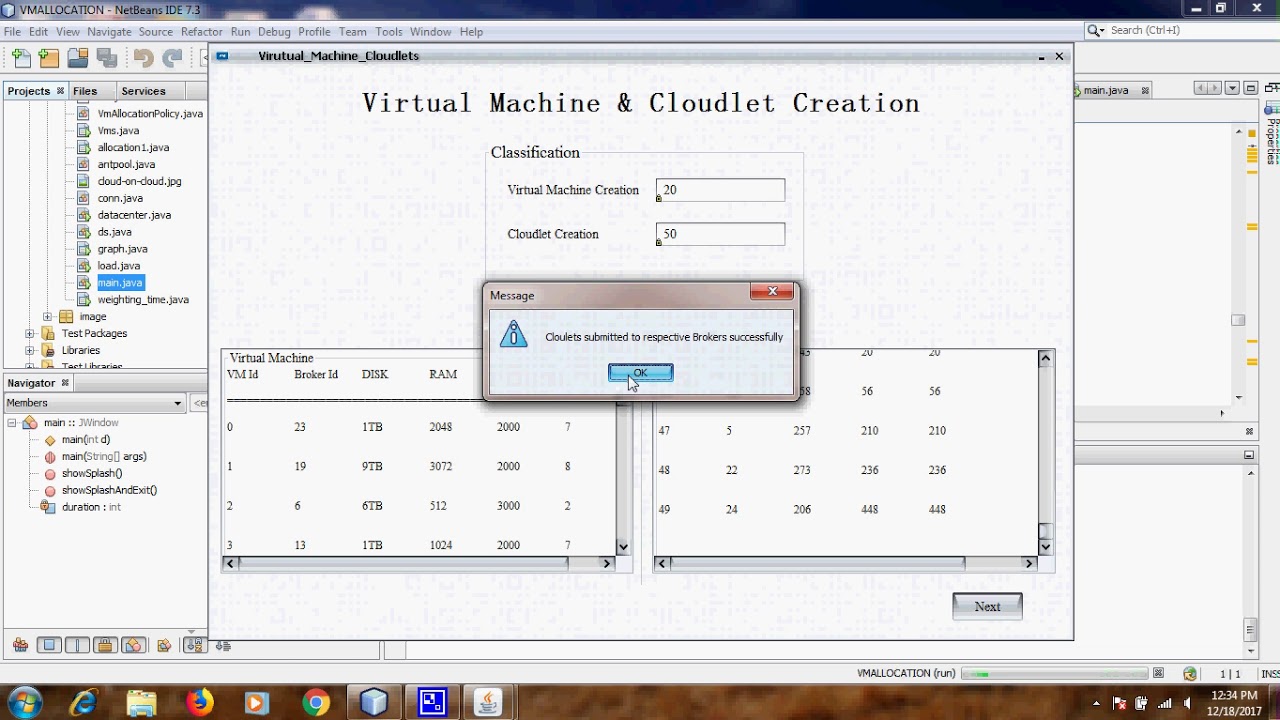Close the Message dialog with red X
Screen dimensions: 1280x720
click(x=772, y=292)
